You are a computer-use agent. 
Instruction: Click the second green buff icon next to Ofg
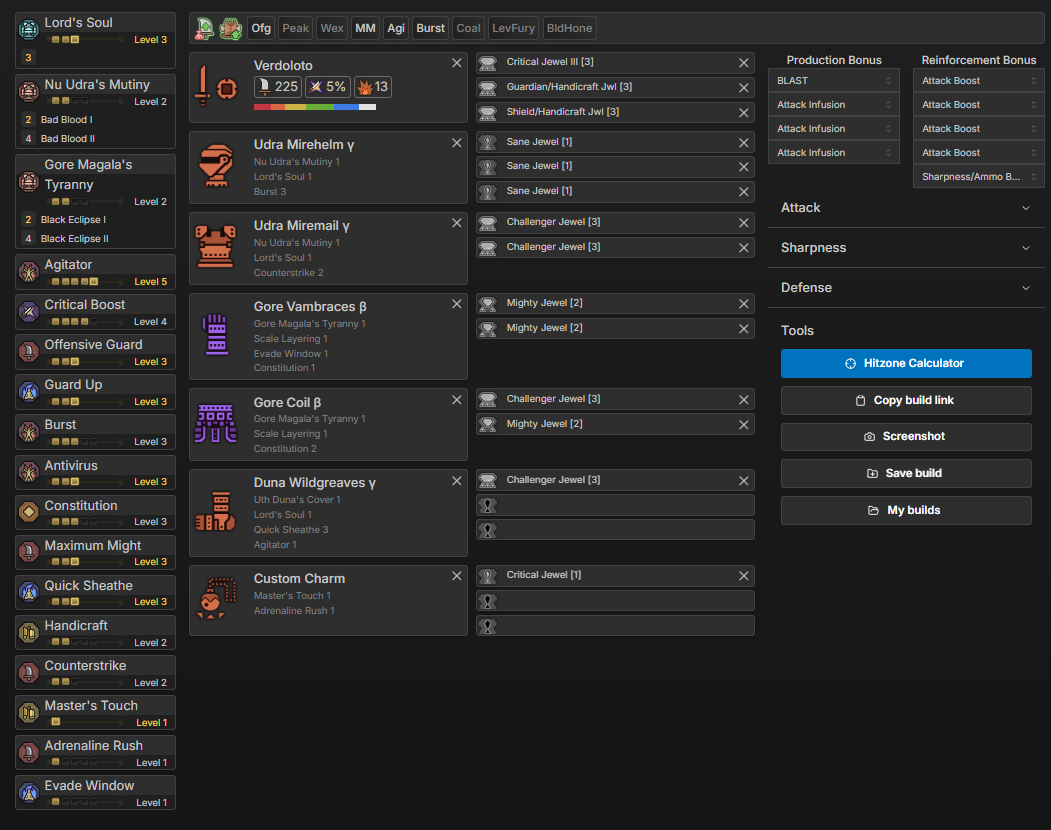231,28
